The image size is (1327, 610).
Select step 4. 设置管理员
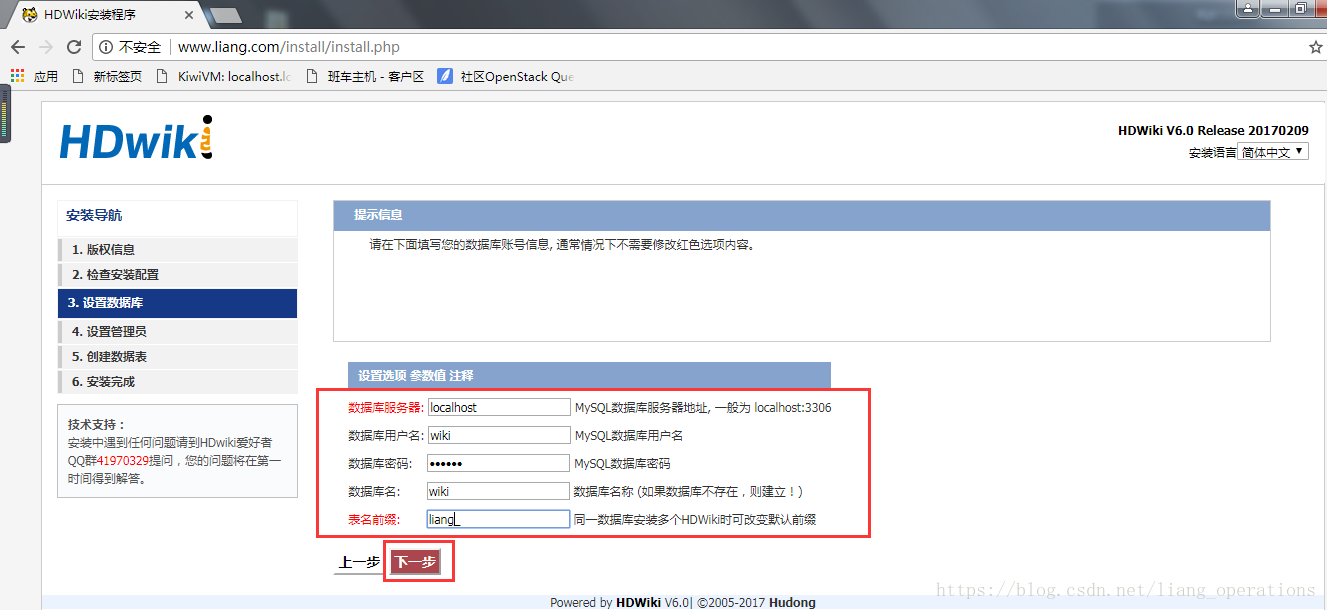[x=178, y=331]
